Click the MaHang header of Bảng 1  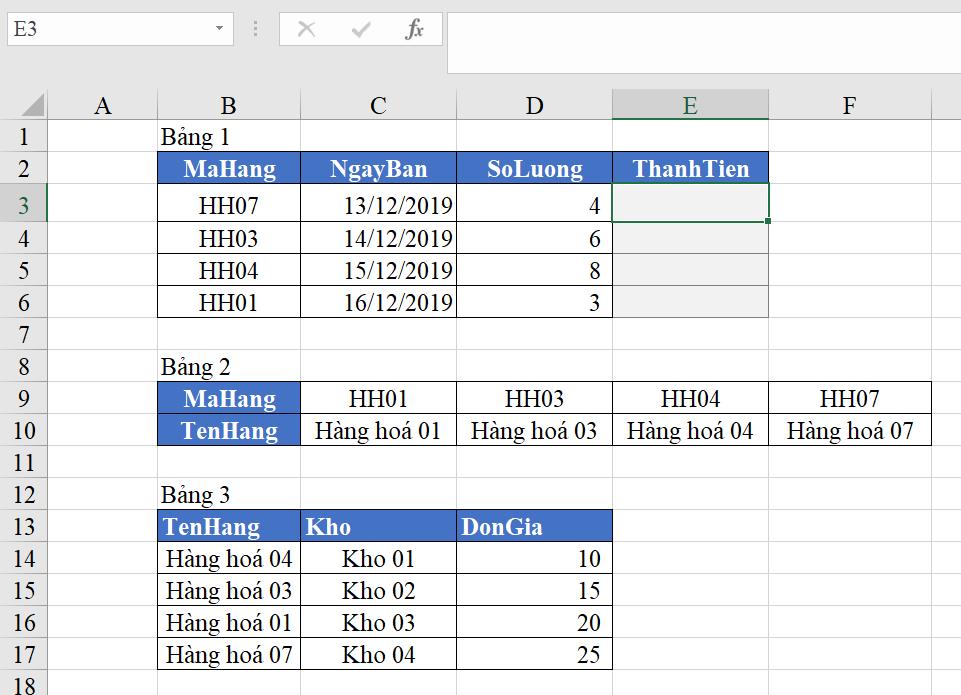point(227,168)
